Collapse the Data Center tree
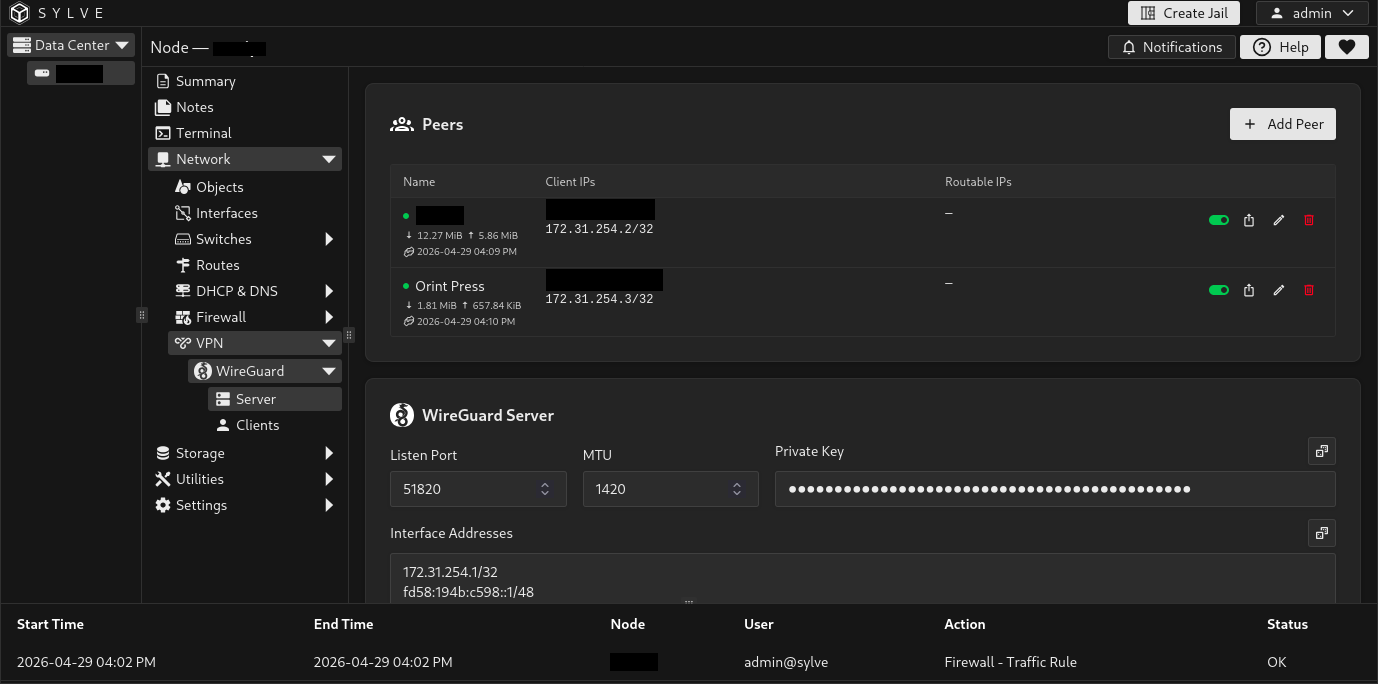Screen dimensions: 1378x684 point(122,45)
